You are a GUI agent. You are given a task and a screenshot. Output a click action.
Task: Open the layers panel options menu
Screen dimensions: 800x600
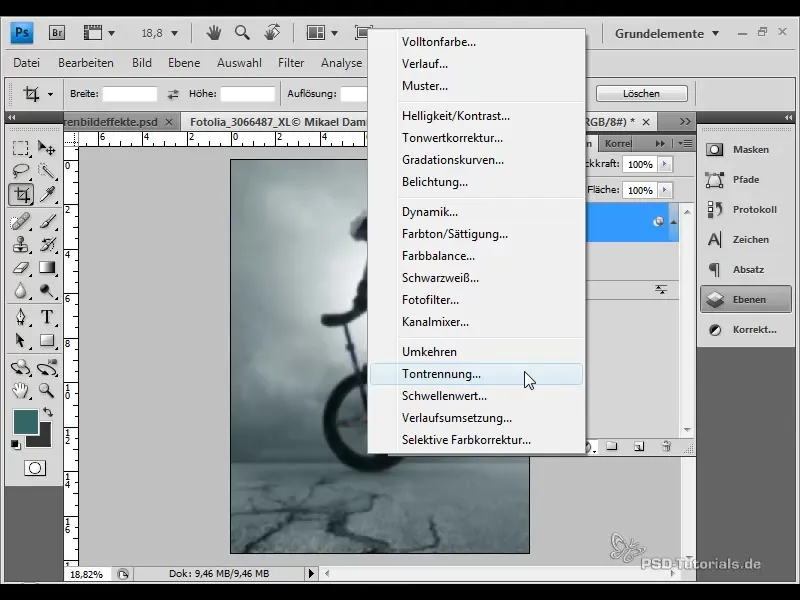[x=685, y=144]
